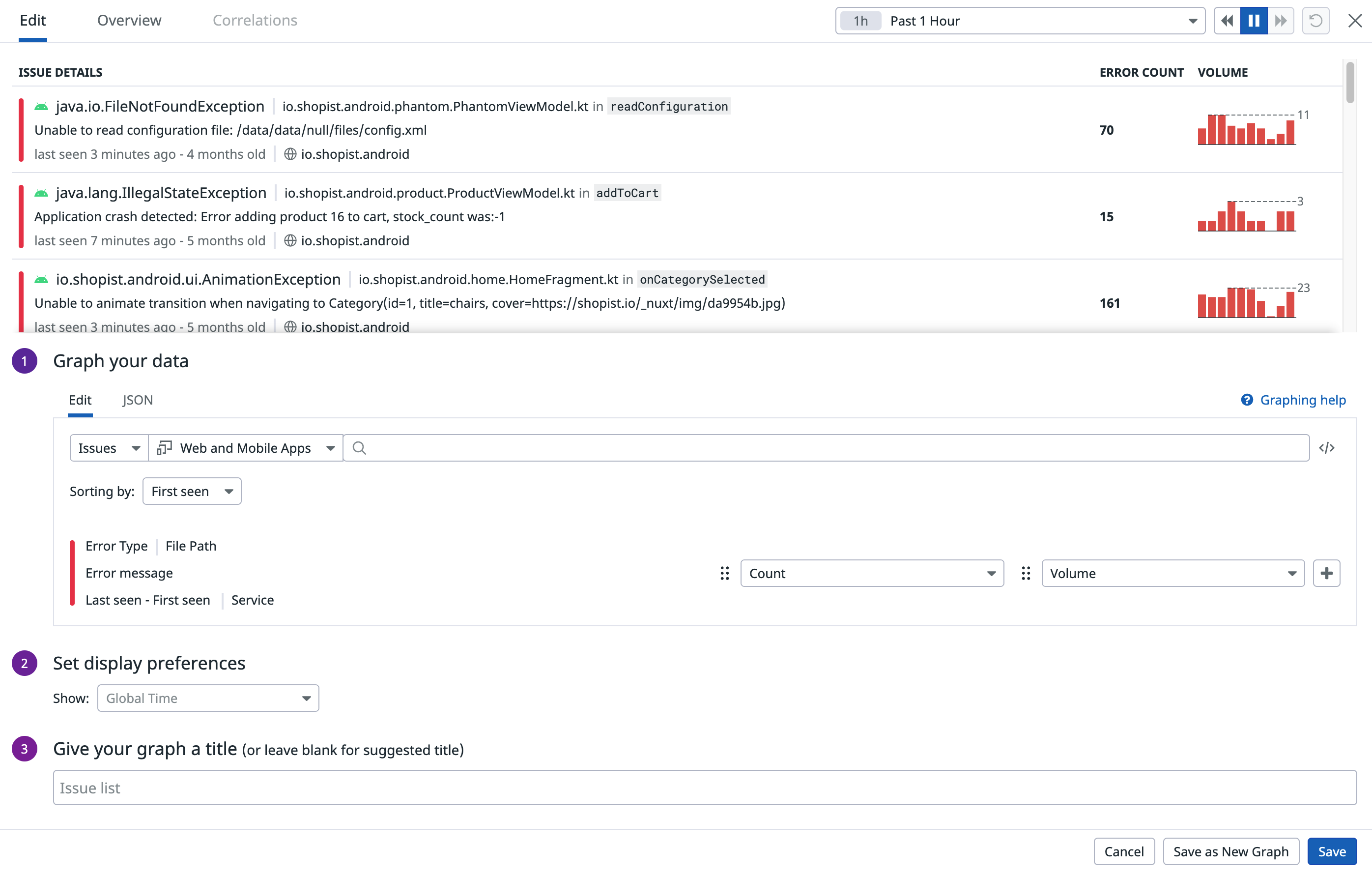Open the Issues source dropdown
This screenshot has height=876, width=1372.
[x=108, y=448]
